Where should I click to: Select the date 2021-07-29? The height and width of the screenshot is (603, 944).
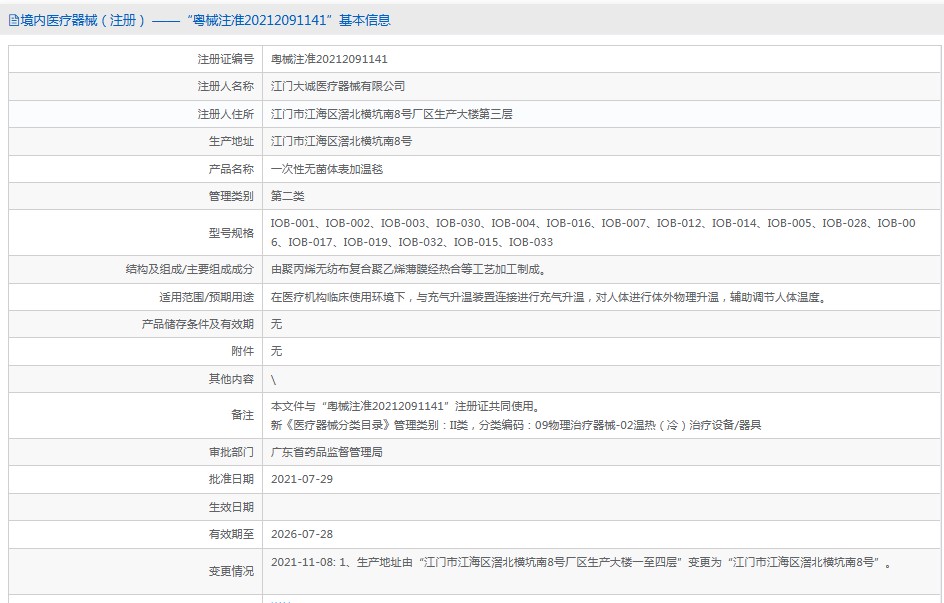pyautogui.click(x=302, y=480)
